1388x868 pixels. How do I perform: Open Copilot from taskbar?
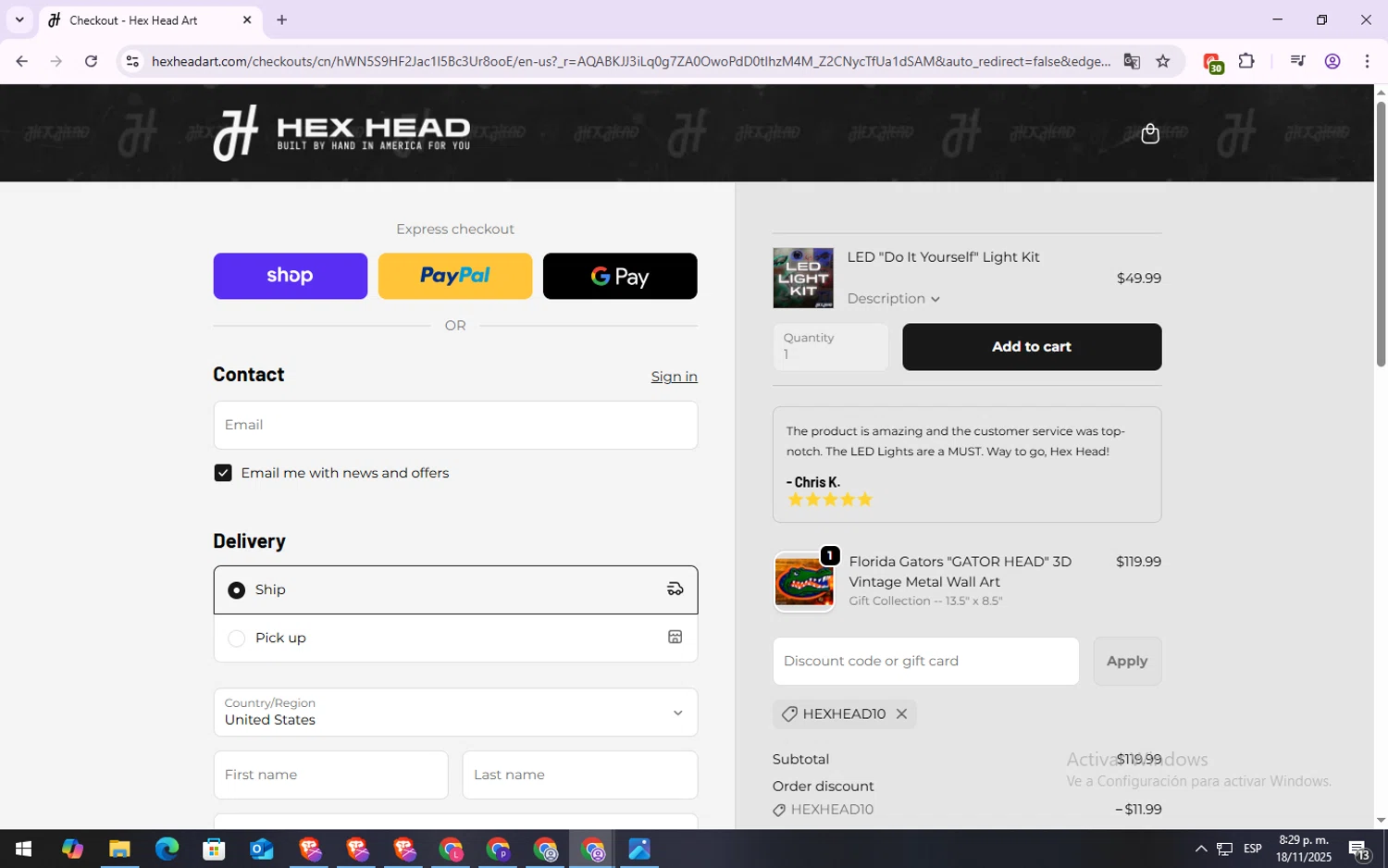pos(72,849)
